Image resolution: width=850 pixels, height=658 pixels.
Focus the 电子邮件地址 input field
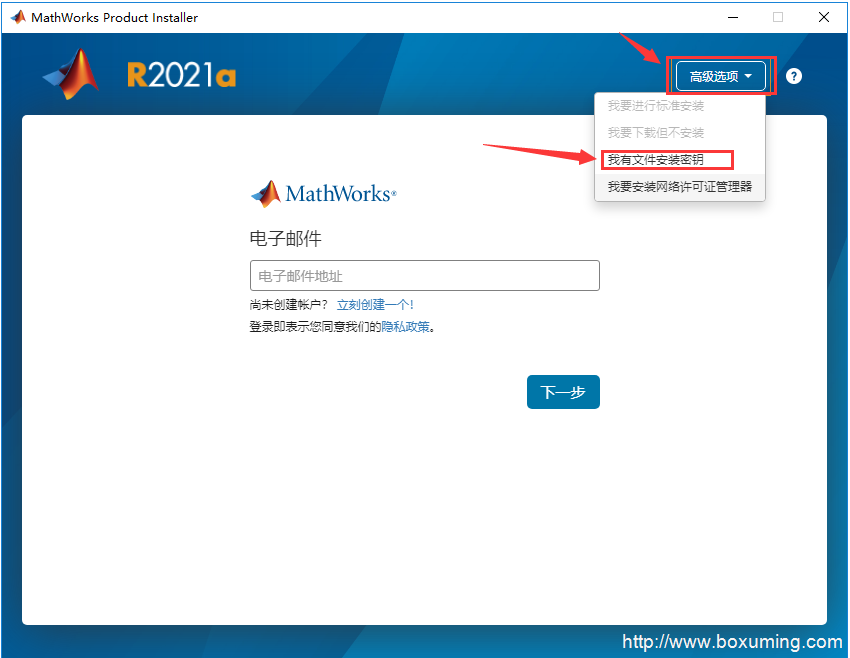[424, 276]
